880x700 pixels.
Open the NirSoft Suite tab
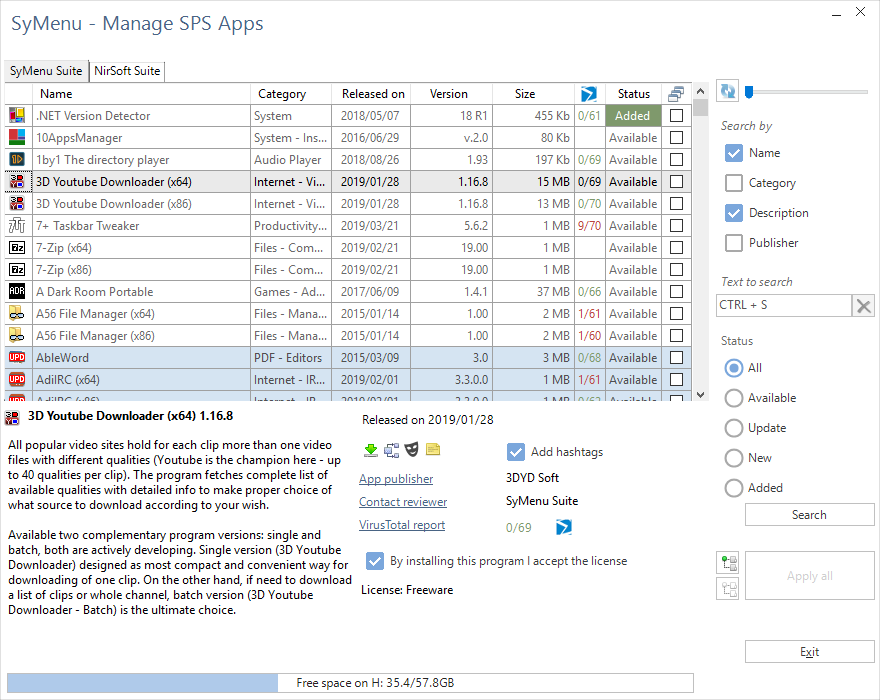click(x=127, y=71)
